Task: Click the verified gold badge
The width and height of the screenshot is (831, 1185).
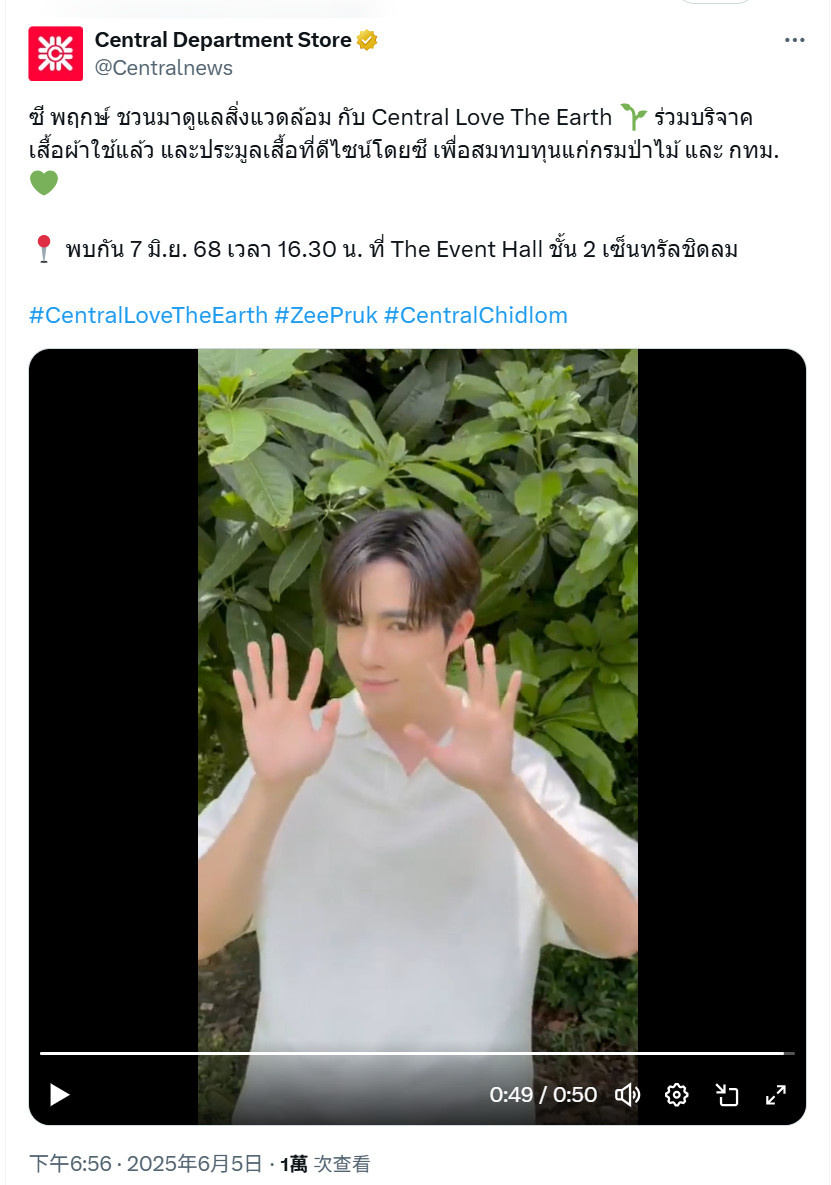Action: coord(367,40)
